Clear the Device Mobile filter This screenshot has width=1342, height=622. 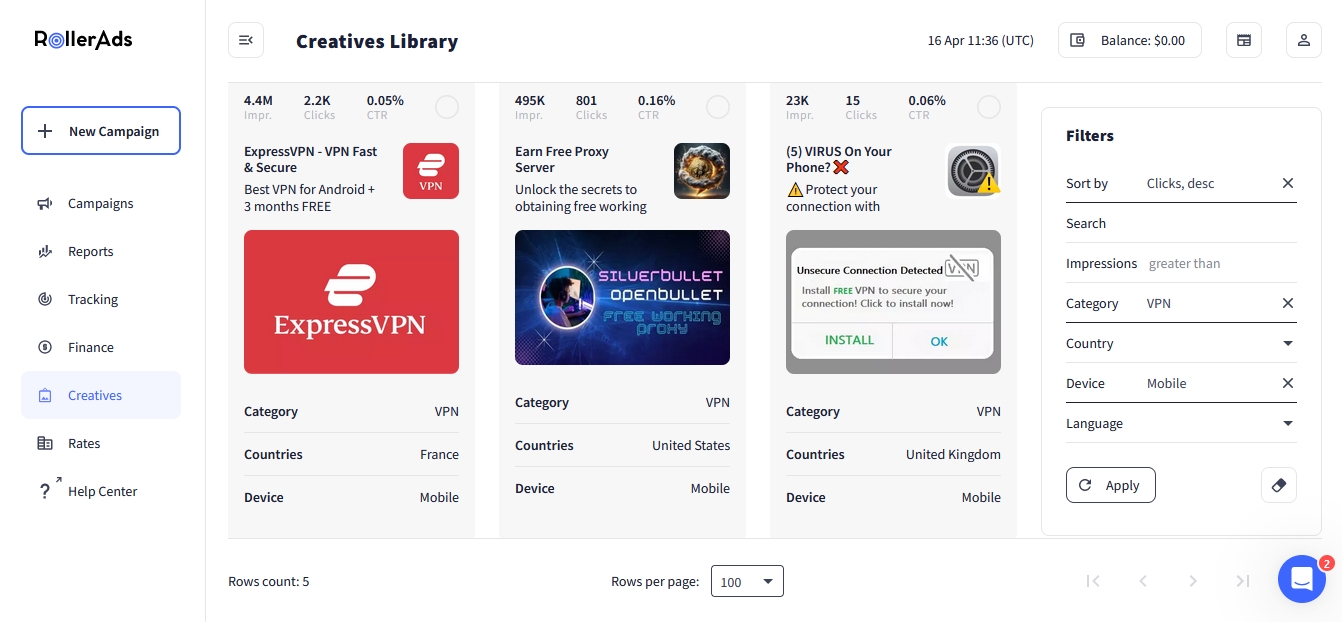pos(1288,383)
